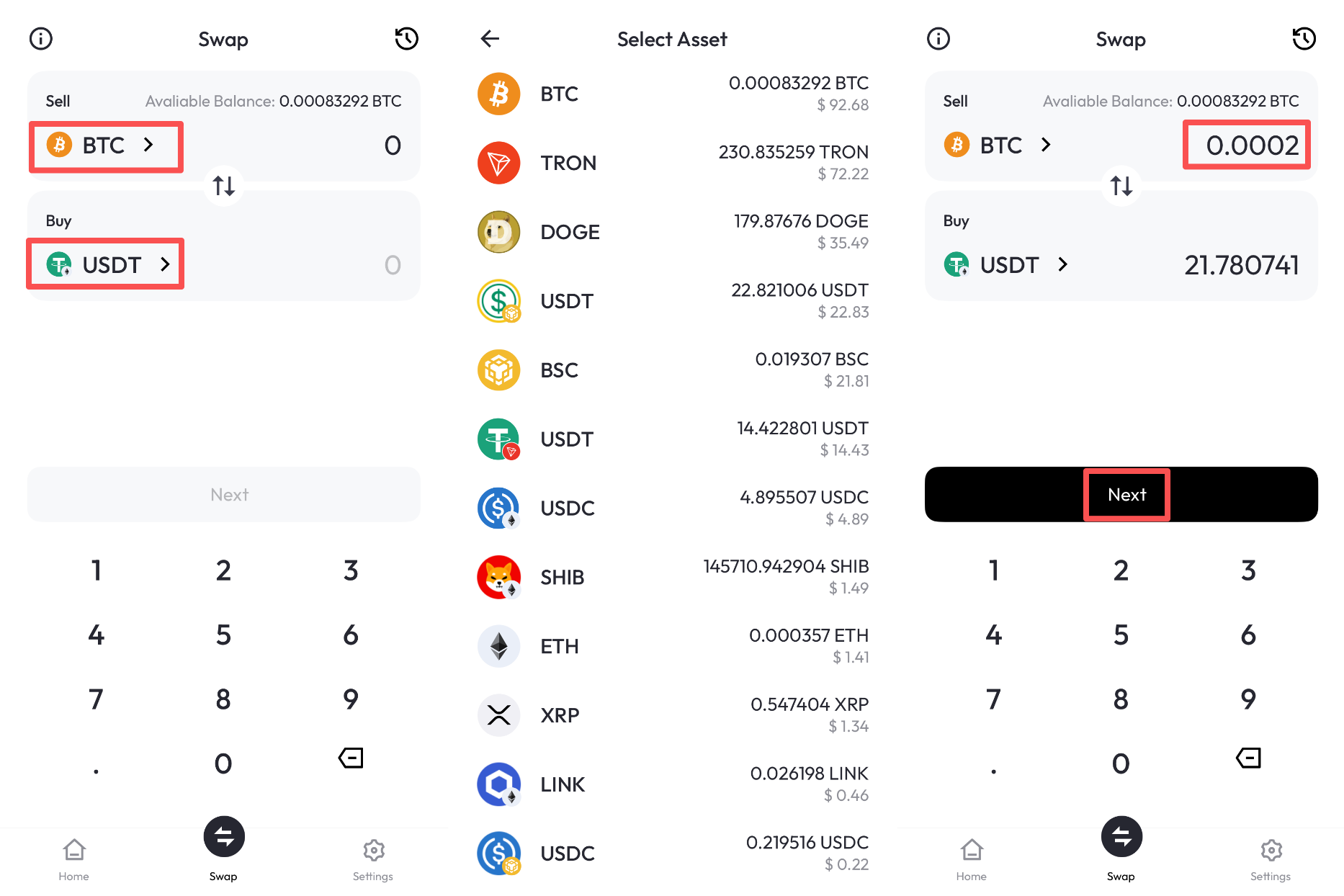1344x896 pixels.
Task: Choose TRON from the asset list
Action: 672,163
